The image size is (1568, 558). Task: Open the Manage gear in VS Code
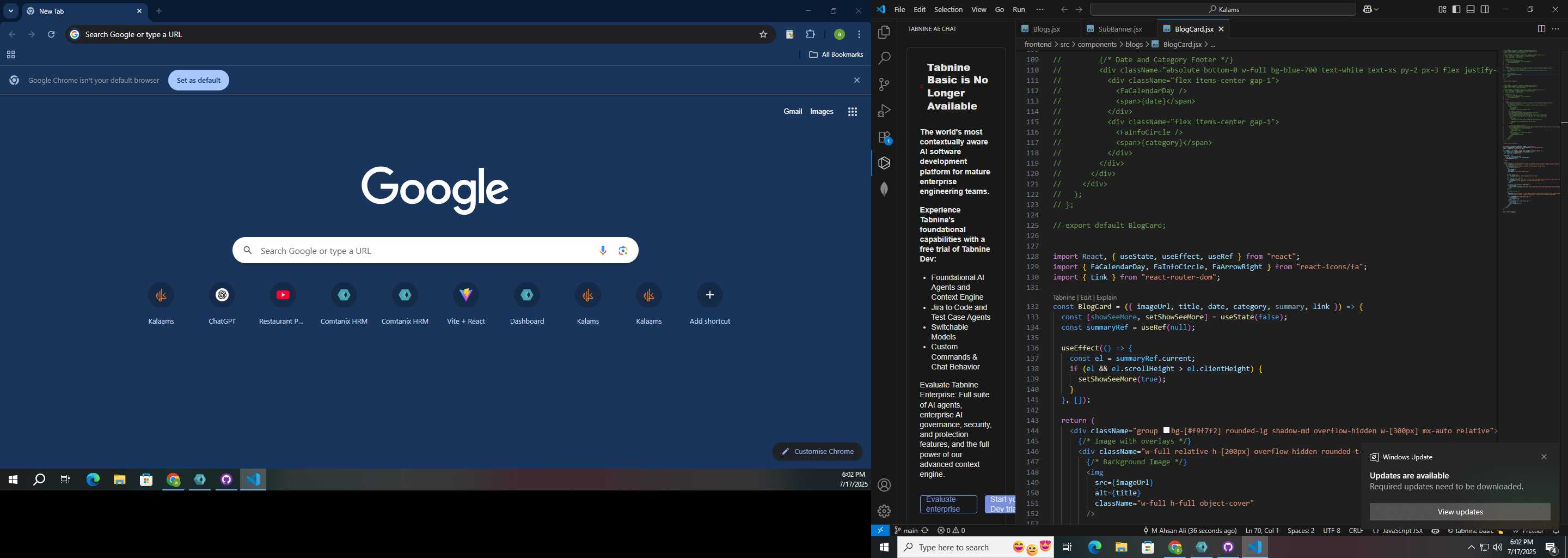click(x=884, y=511)
